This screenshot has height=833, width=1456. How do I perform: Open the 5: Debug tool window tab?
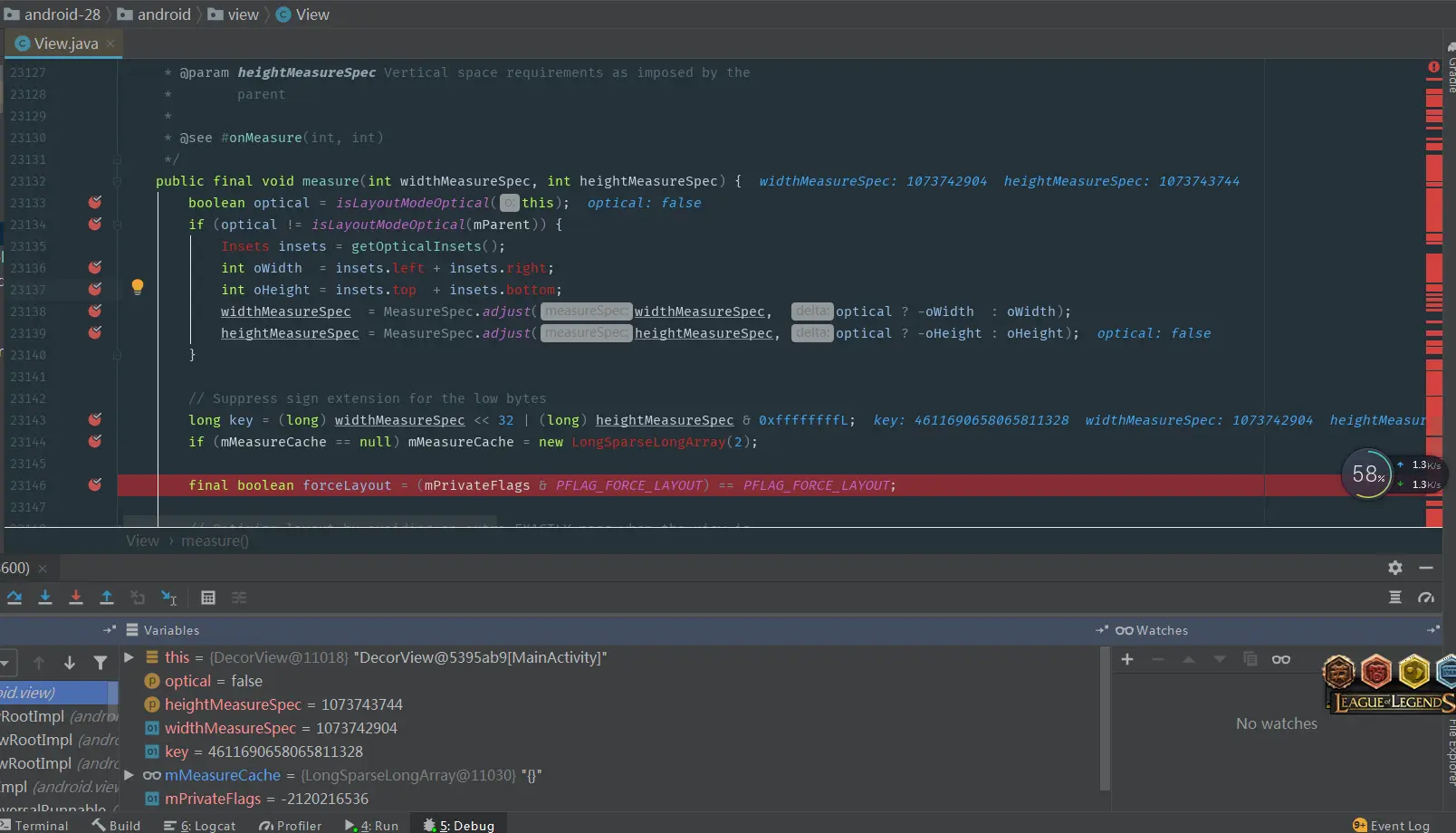click(x=459, y=825)
